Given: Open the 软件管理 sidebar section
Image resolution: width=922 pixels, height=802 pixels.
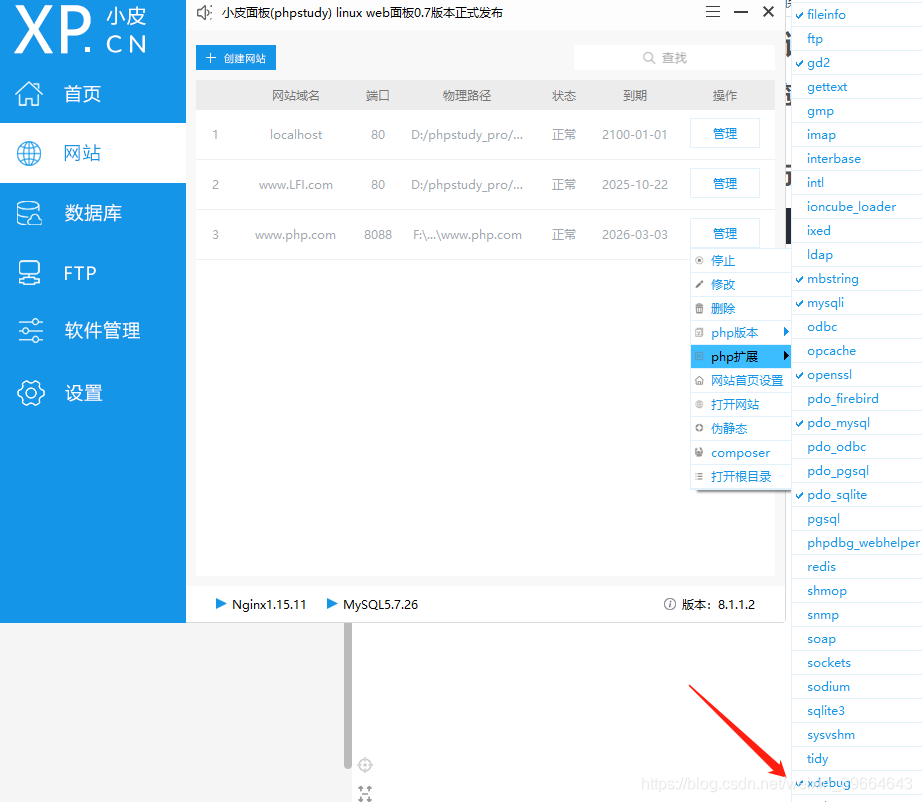Looking at the screenshot, I should (x=93, y=330).
